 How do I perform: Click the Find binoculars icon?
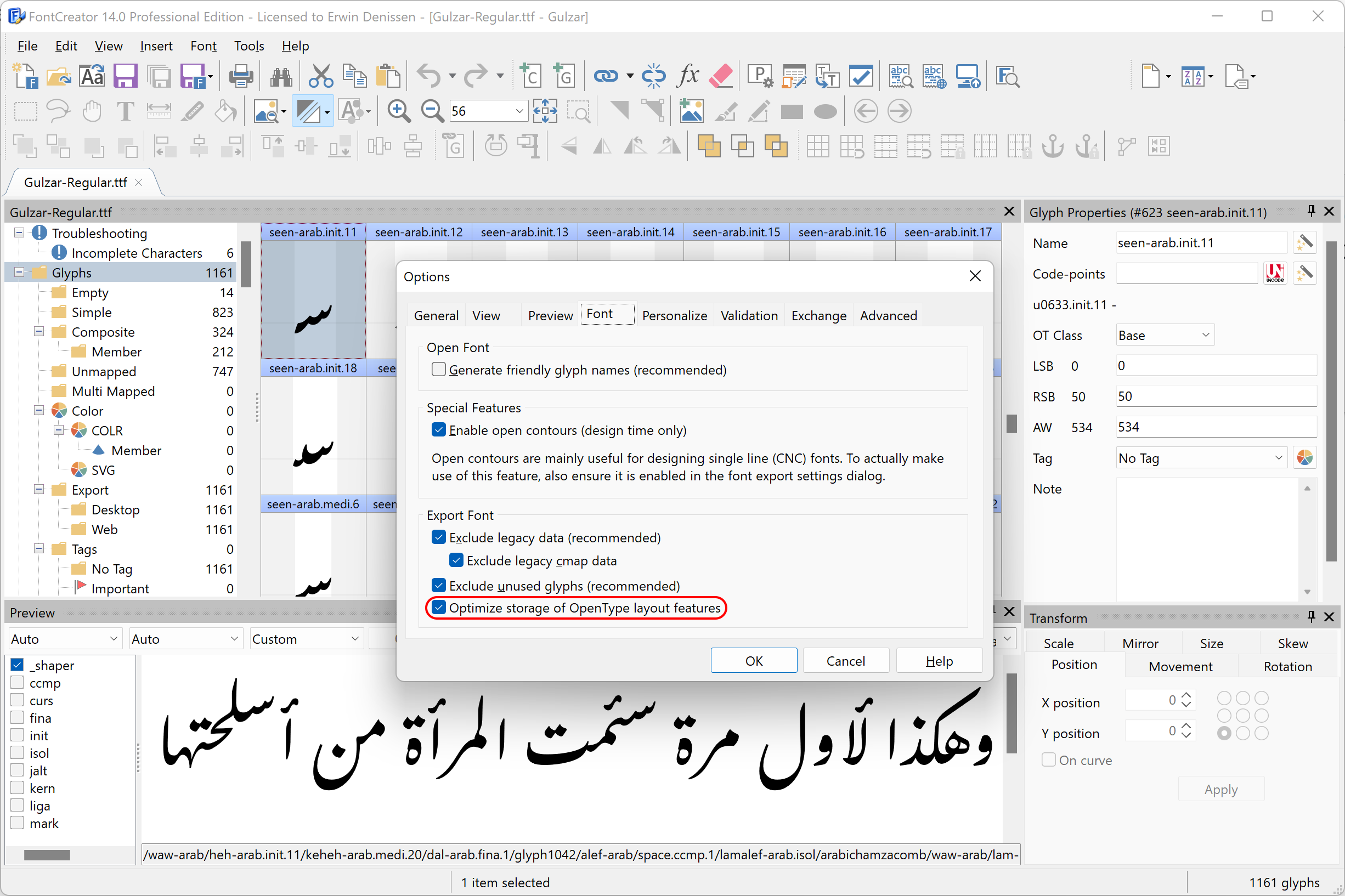coord(281,76)
